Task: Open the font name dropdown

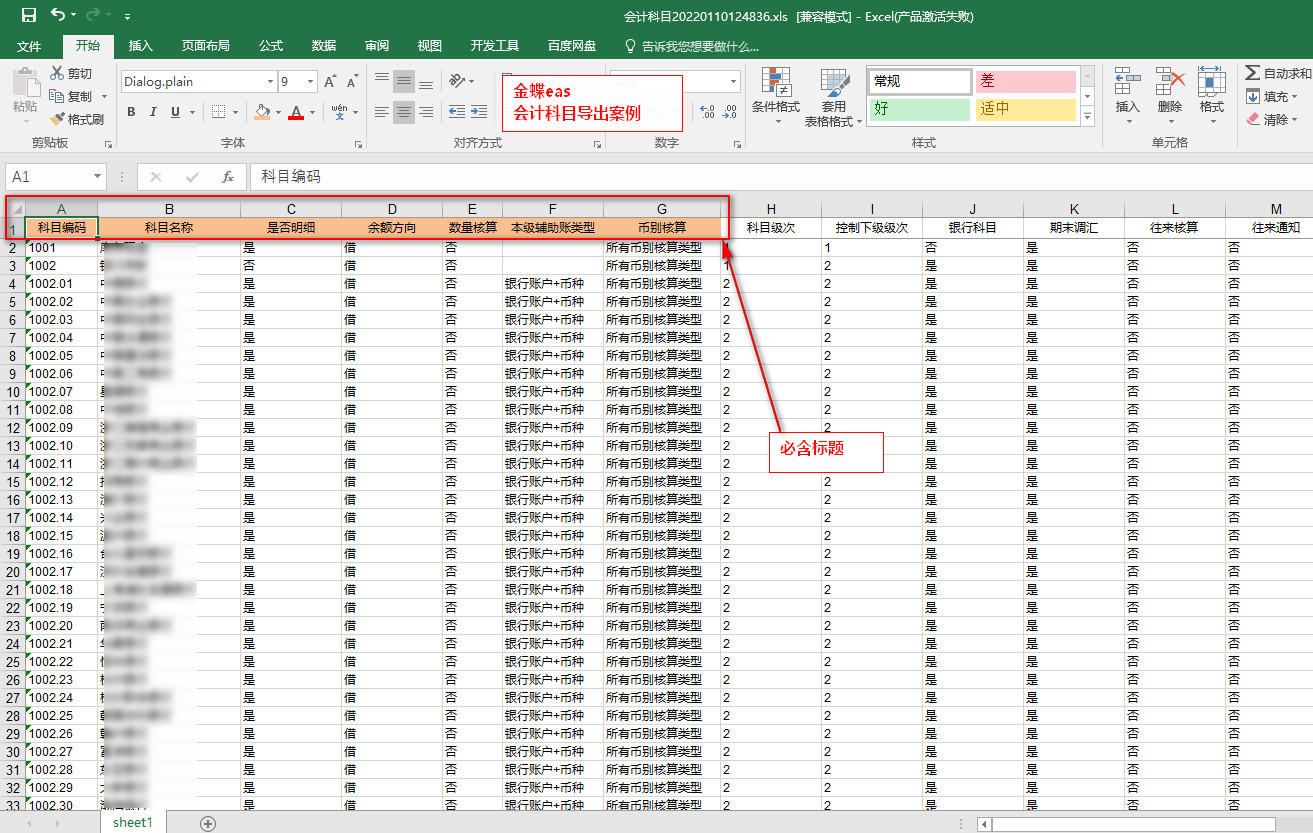Action: [x=270, y=82]
